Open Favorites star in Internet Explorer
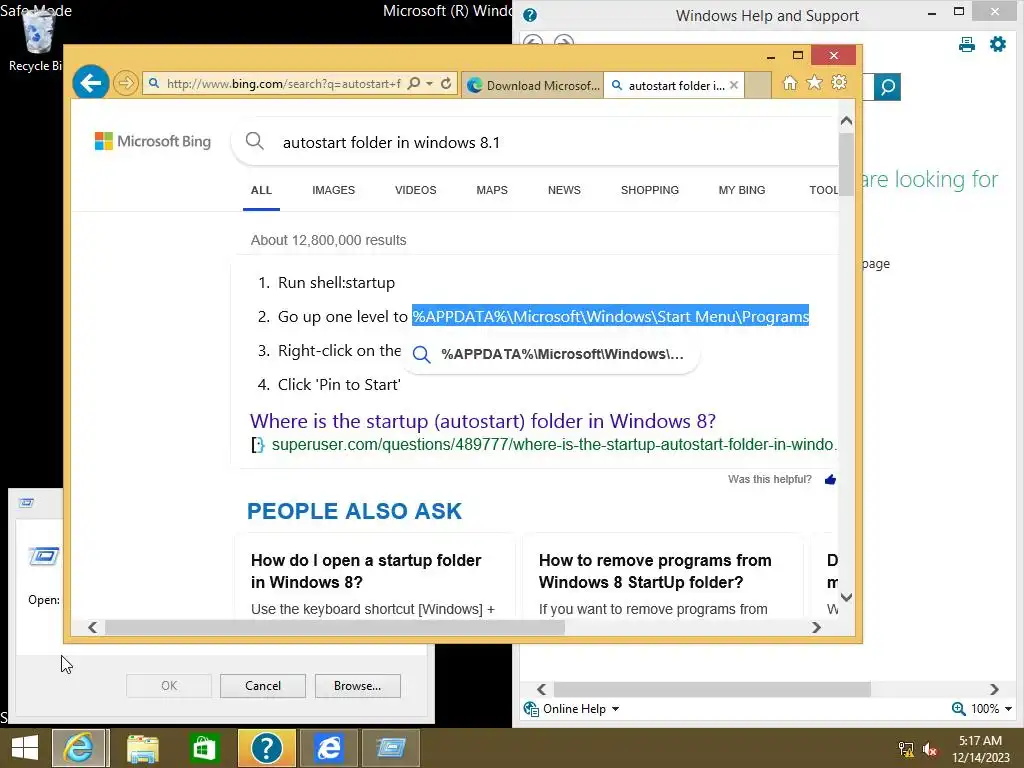 pyautogui.click(x=814, y=83)
